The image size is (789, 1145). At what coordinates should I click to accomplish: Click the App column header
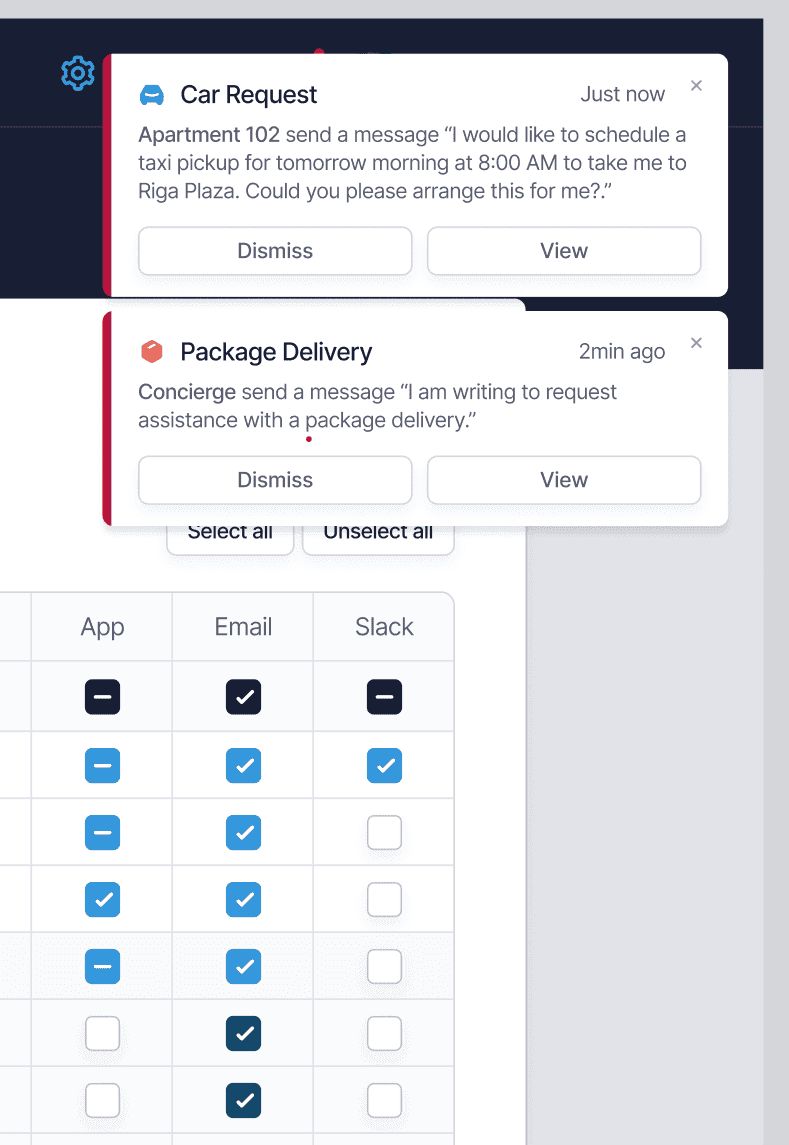101,626
